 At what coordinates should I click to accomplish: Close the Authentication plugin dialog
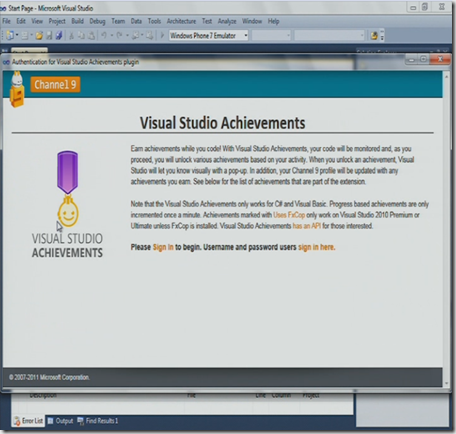tap(440, 59)
